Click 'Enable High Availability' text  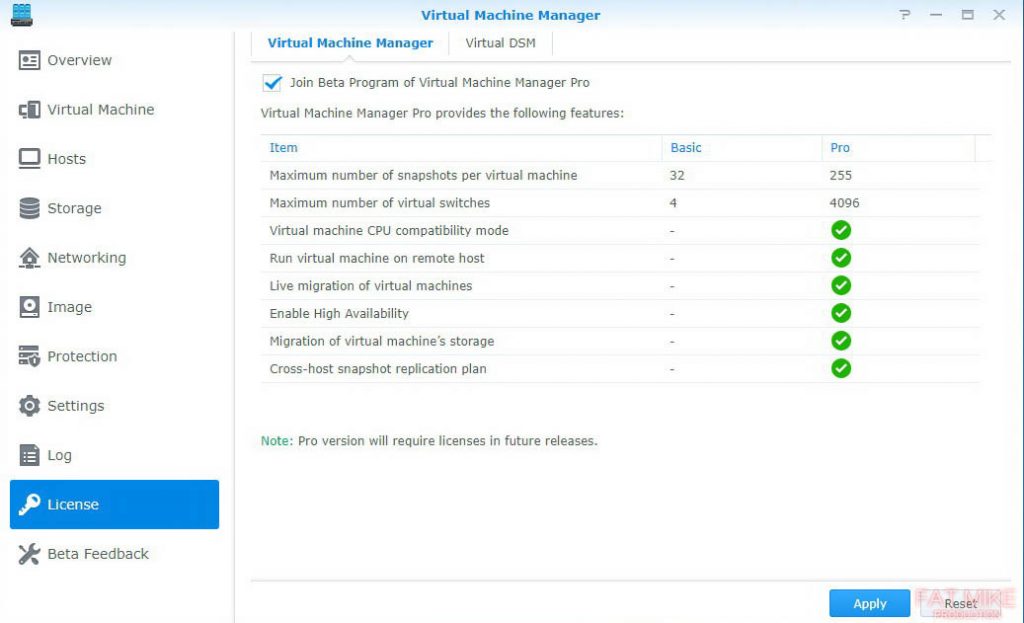pos(339,313)
